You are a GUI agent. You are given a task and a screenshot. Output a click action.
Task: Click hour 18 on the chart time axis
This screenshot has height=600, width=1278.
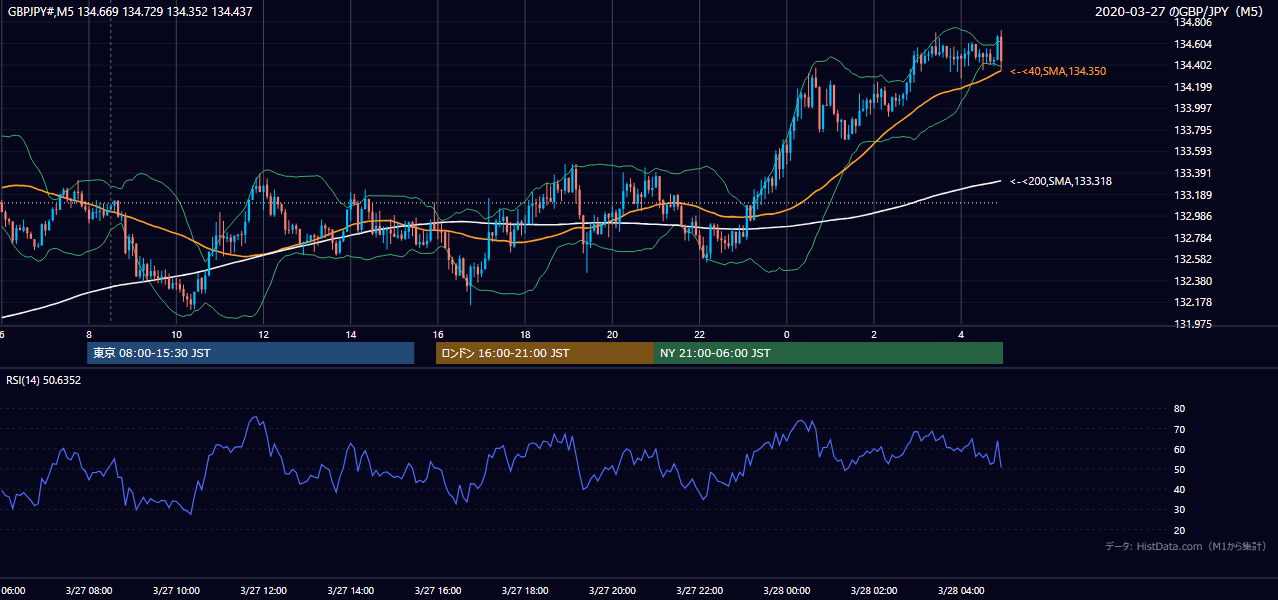point(525,334)
